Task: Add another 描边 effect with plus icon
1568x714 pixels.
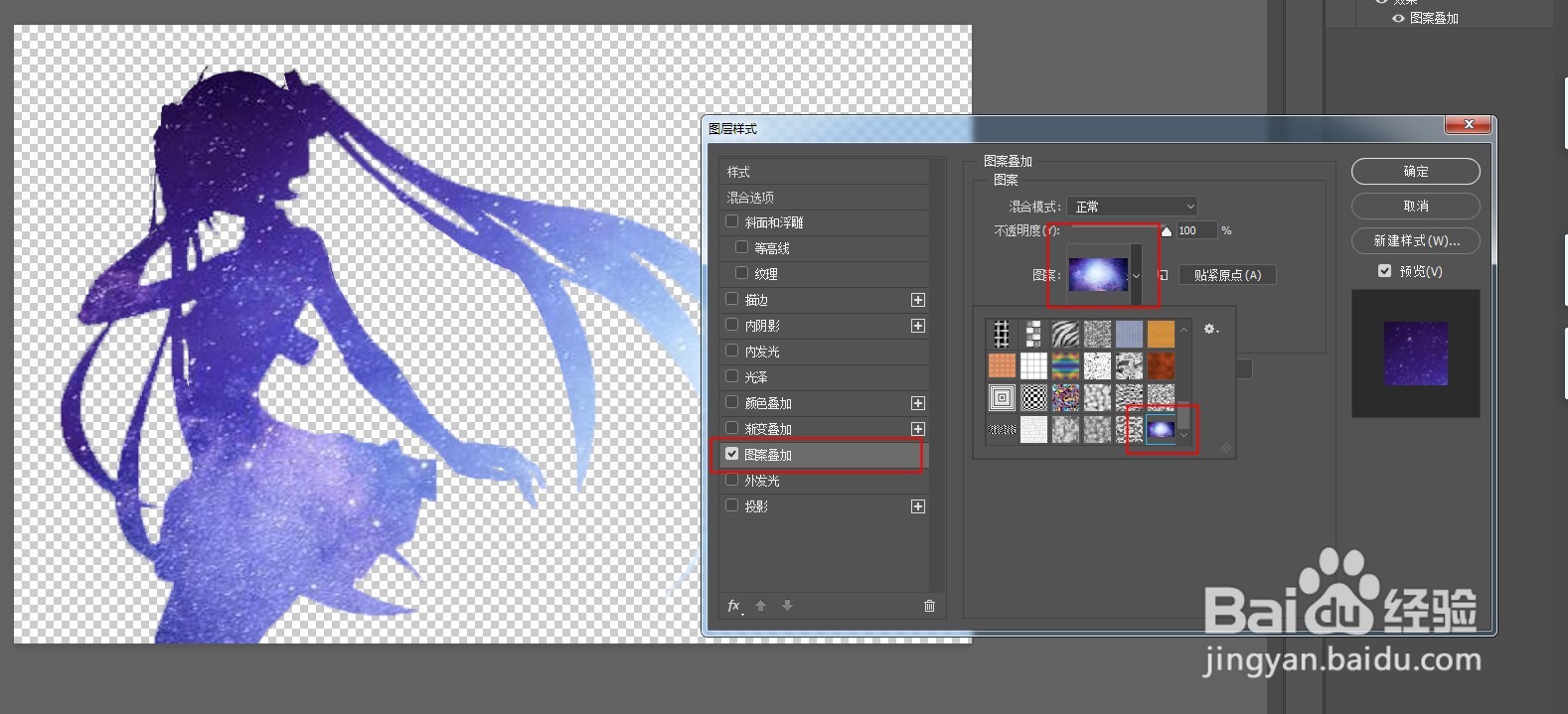Action: pos(918,300)
